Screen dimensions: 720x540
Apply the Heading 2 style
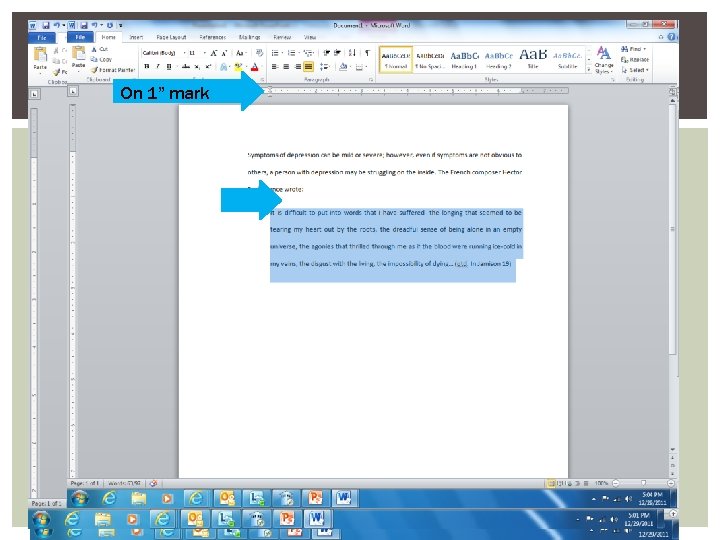(499, 60)
